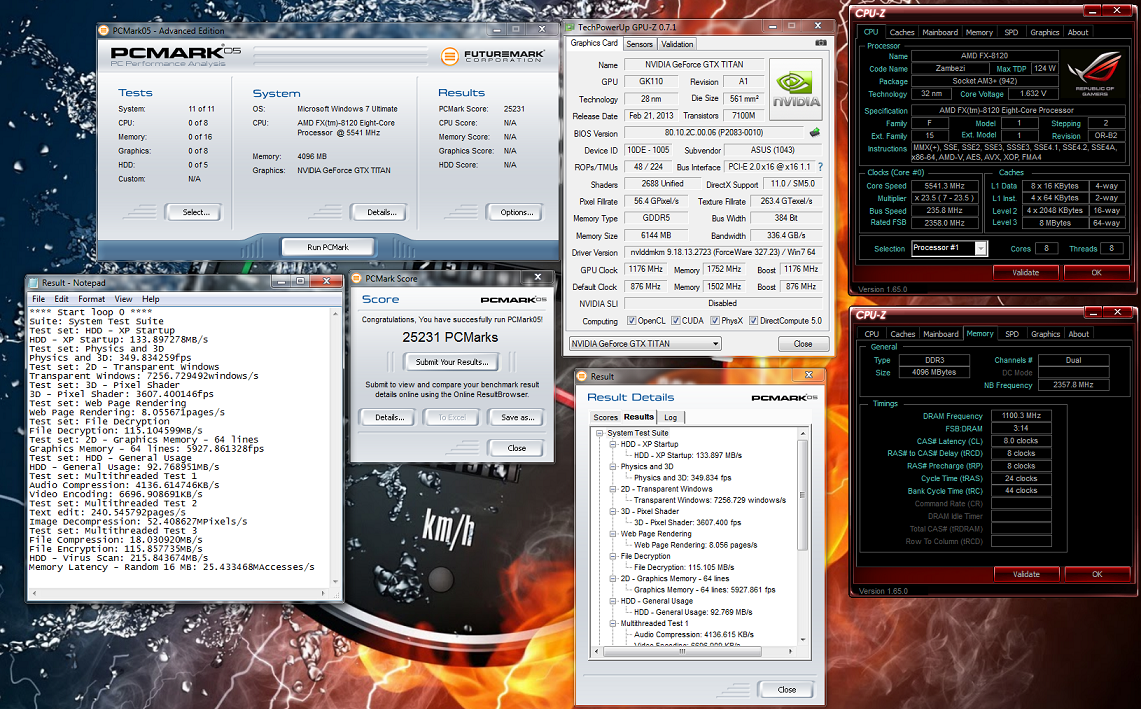Click the Close button in GPU-Z
1141x709 pixels.
[x=803, y=344]
